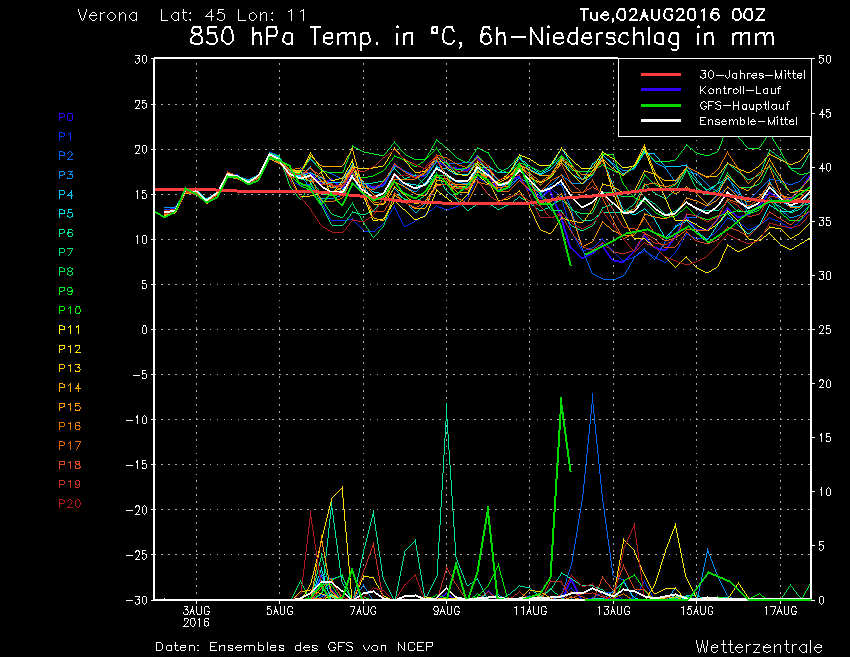Click the Lat: 45 Lon: 11 coordinates
Viewport: 850px width, 657px height.
coord(233,15)
